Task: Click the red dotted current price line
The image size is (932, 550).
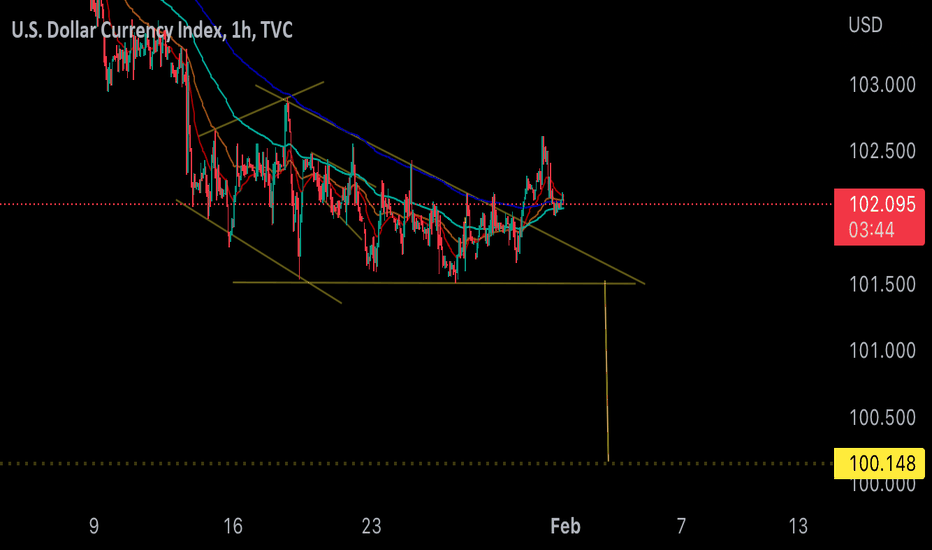Action: point(416,204)
